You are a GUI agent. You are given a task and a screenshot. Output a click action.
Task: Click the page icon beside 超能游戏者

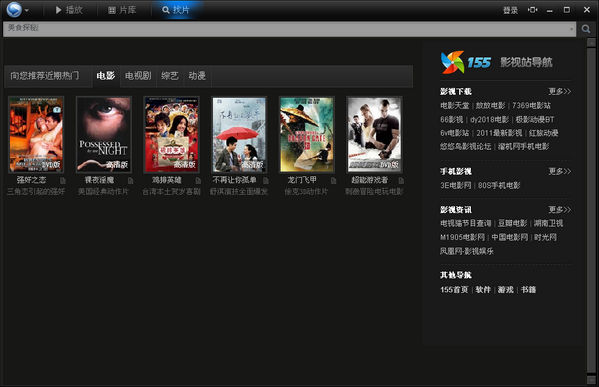tap(401, 180)
